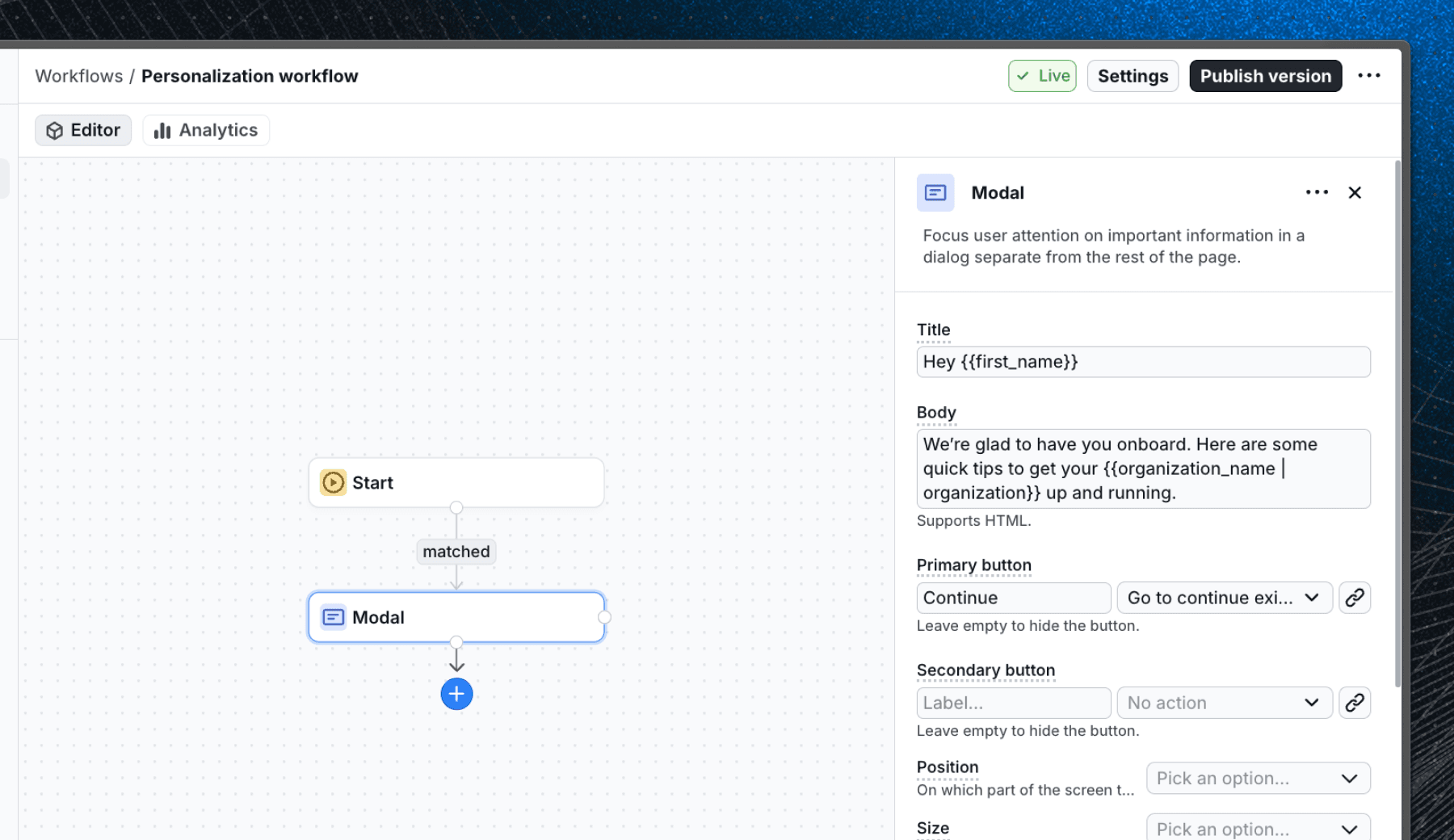Open the Modal panel options ellipsis menu
This screenshot has width=1454, height=840.
(1317, 192)
